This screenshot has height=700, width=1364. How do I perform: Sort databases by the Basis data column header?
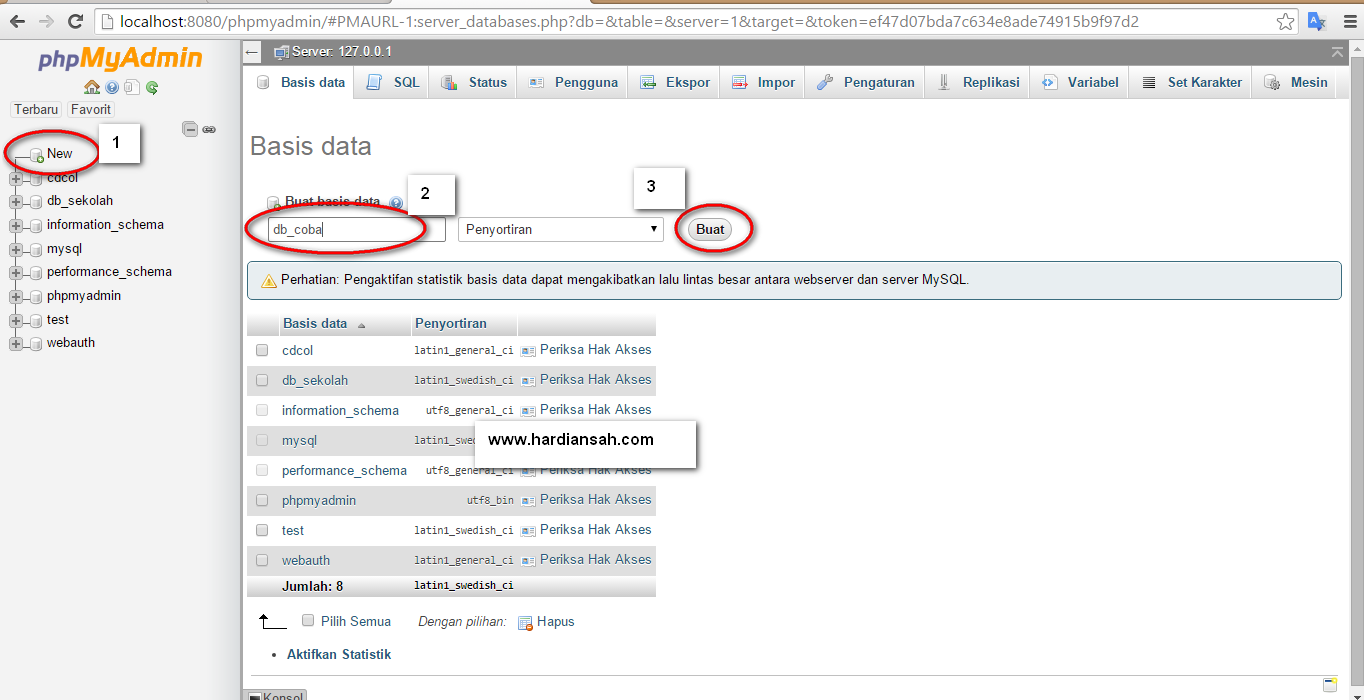point(316,323)
